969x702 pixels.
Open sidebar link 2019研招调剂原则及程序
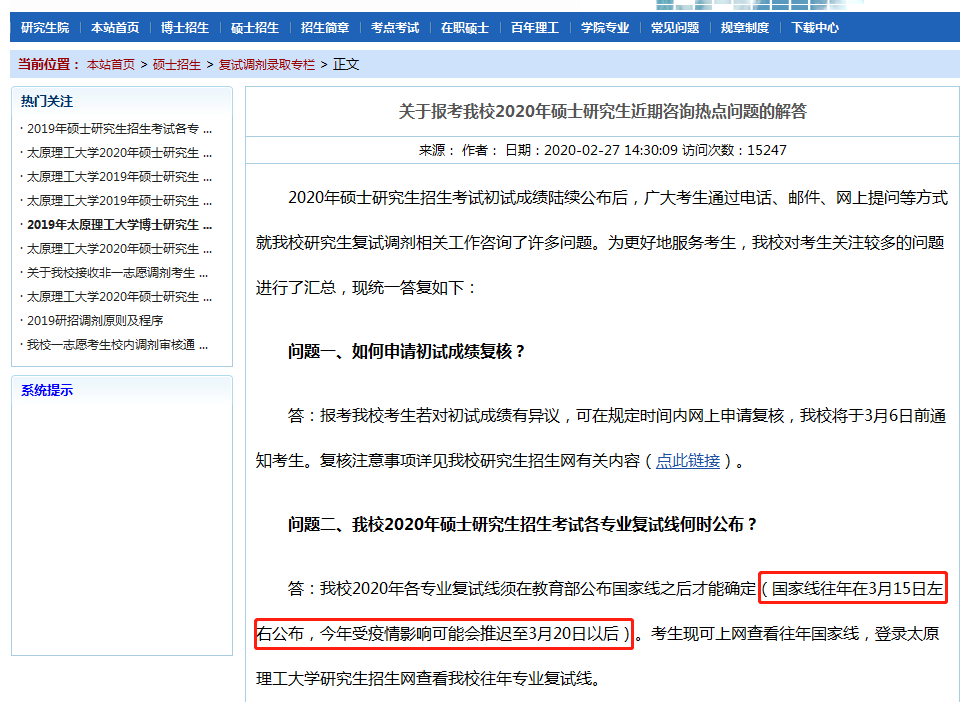pos(95,321)
